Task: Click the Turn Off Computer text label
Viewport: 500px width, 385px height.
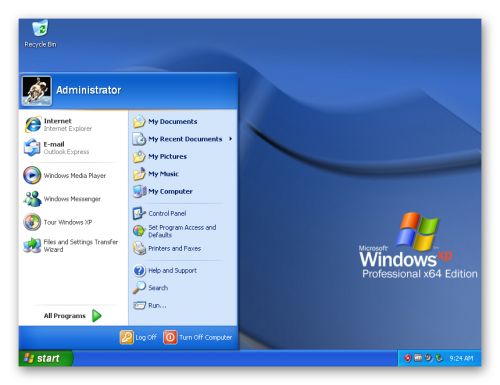Action: [205, 337]
